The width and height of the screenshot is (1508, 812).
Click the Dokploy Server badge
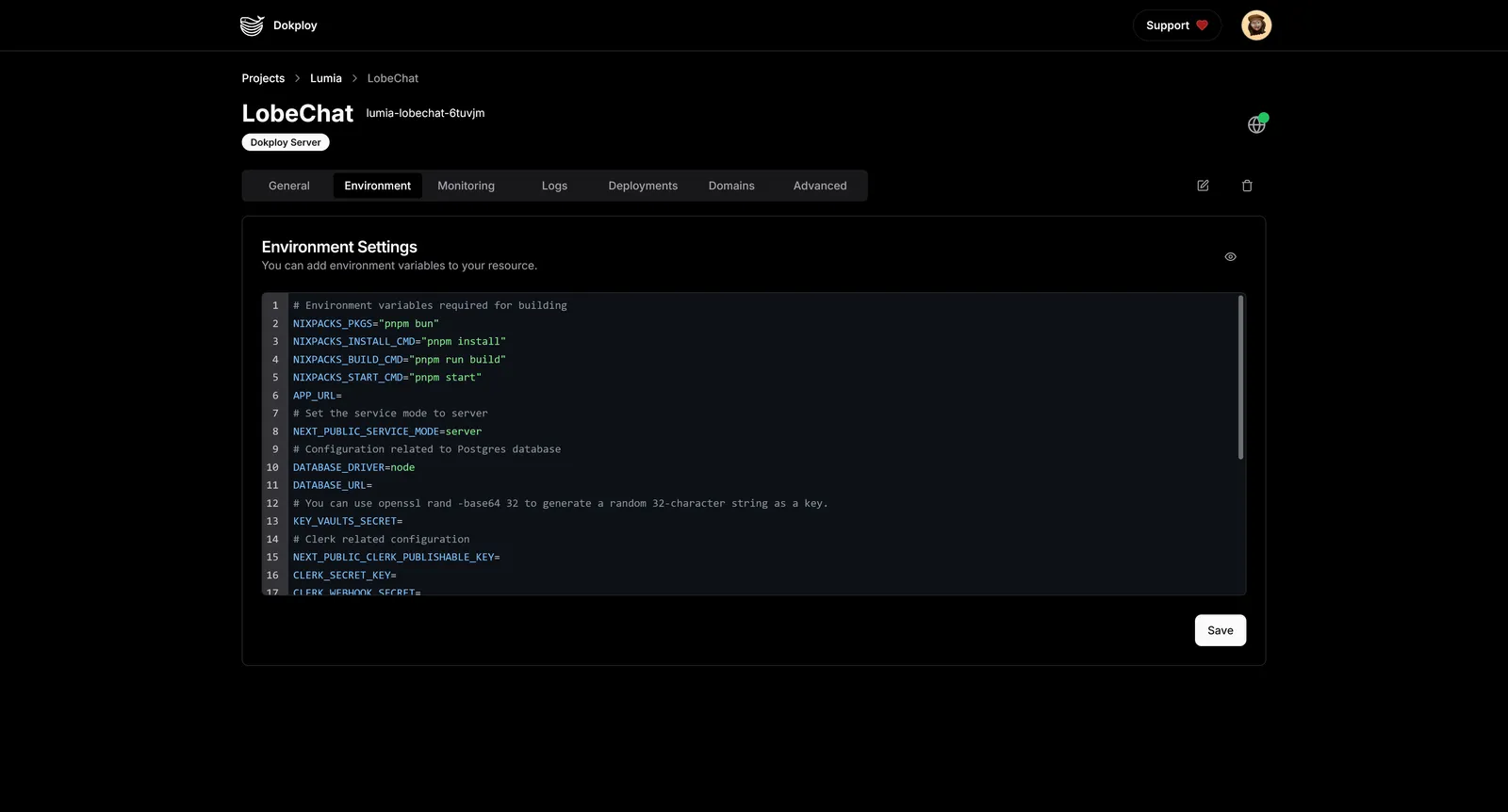tap(286, 142)
